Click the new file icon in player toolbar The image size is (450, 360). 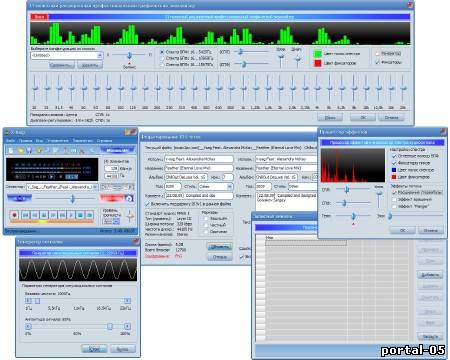pos(11,151)
